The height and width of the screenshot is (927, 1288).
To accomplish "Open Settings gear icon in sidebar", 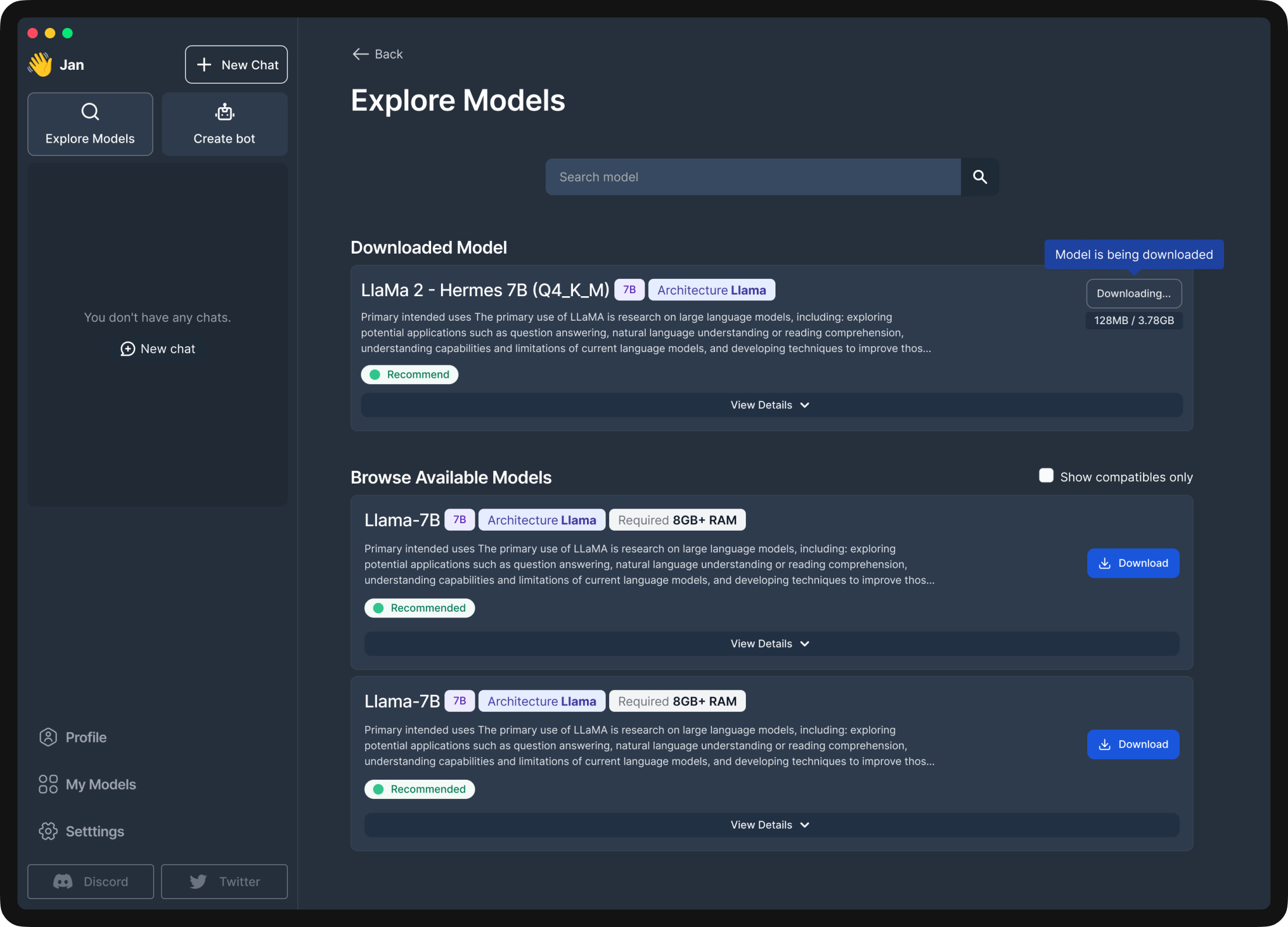I will point(48,831).
